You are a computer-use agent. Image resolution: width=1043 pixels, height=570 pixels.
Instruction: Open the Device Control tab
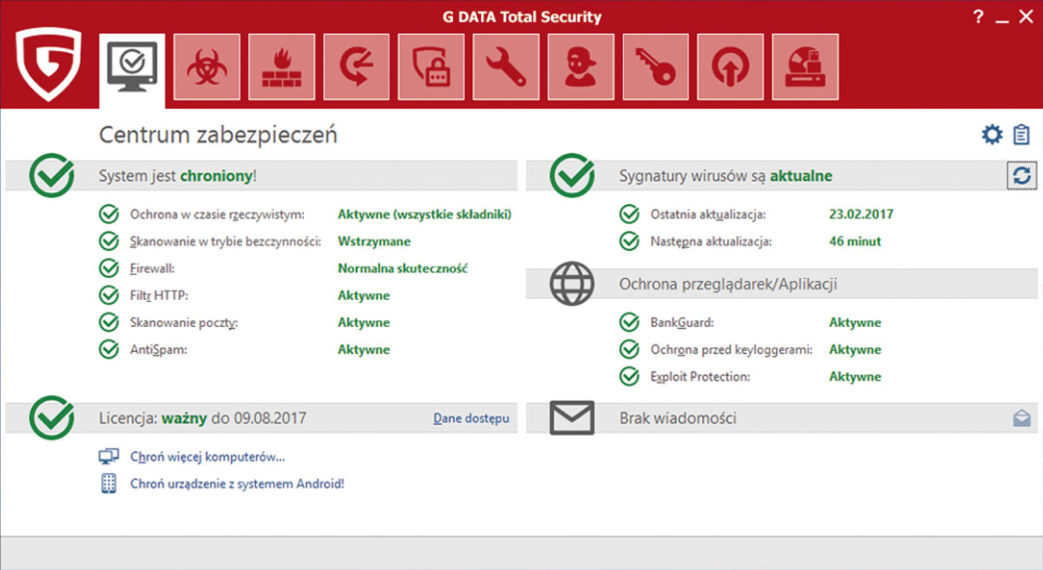pyautogui.click(x=805, y=67)
